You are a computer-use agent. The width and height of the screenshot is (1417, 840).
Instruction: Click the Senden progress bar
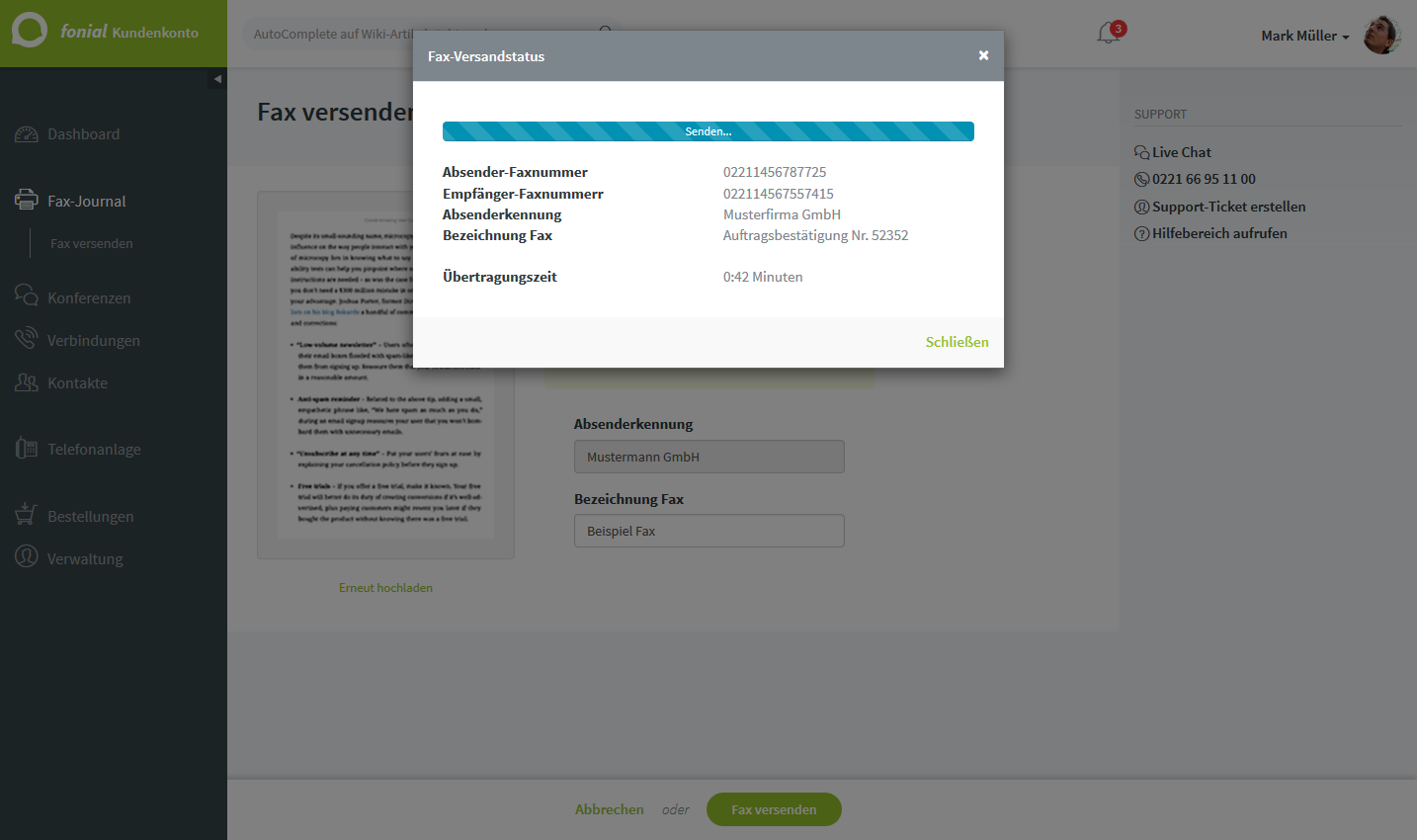tap(708, 131)
